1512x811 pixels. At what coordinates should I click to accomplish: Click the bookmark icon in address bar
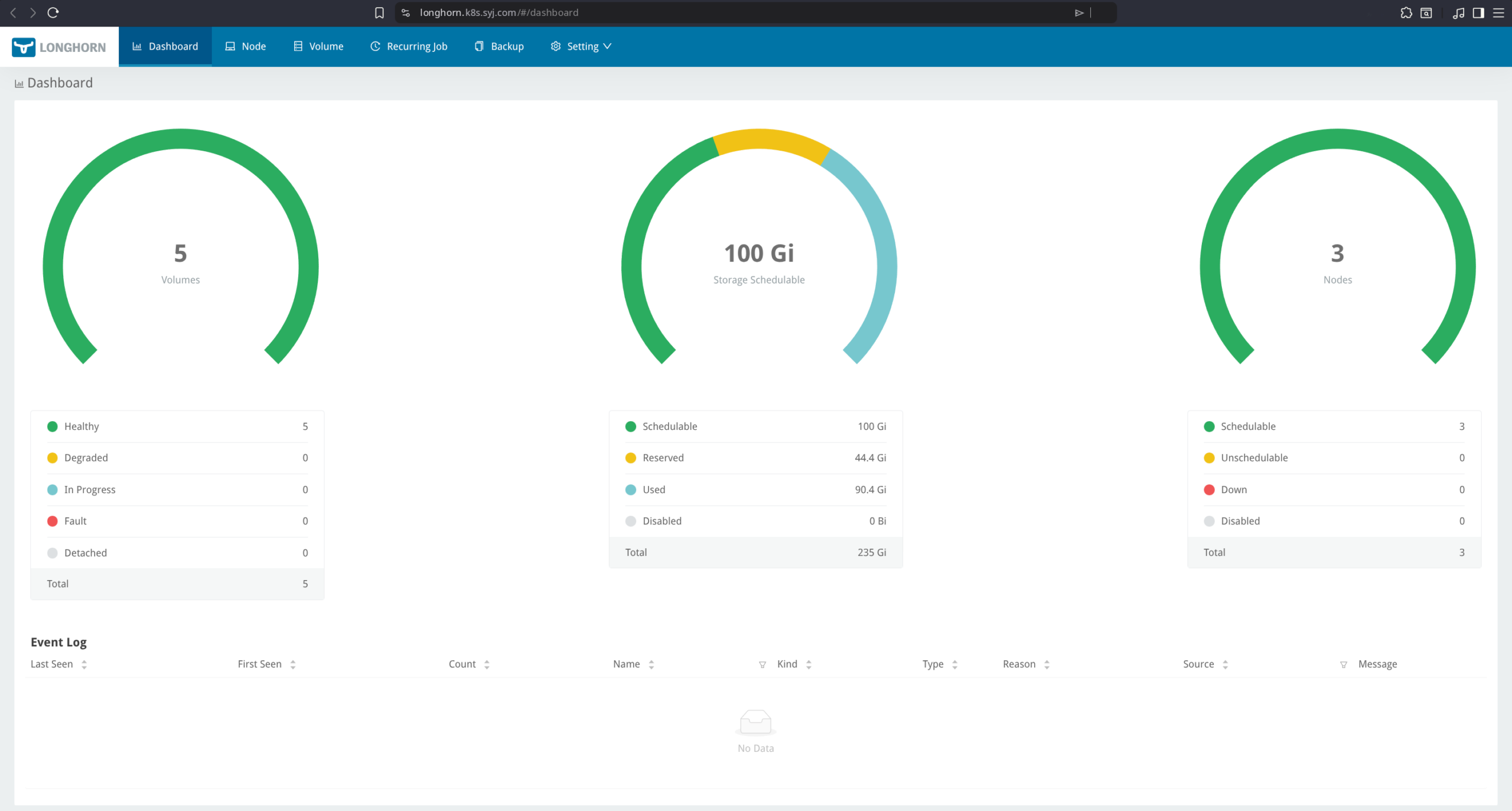coord(379,12)
